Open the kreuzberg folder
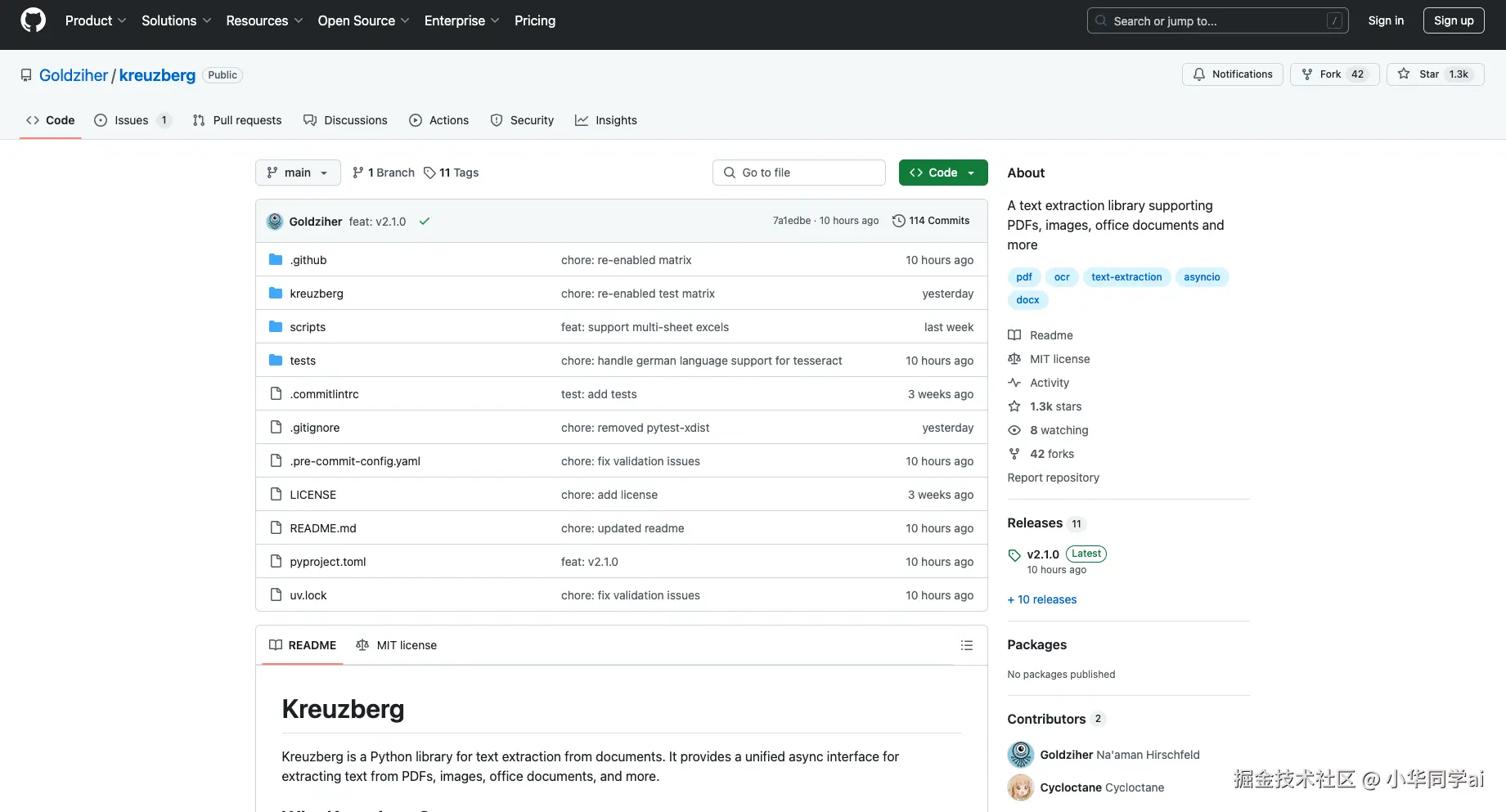This screenshot has height=812, width=1506. click(317, 294)
